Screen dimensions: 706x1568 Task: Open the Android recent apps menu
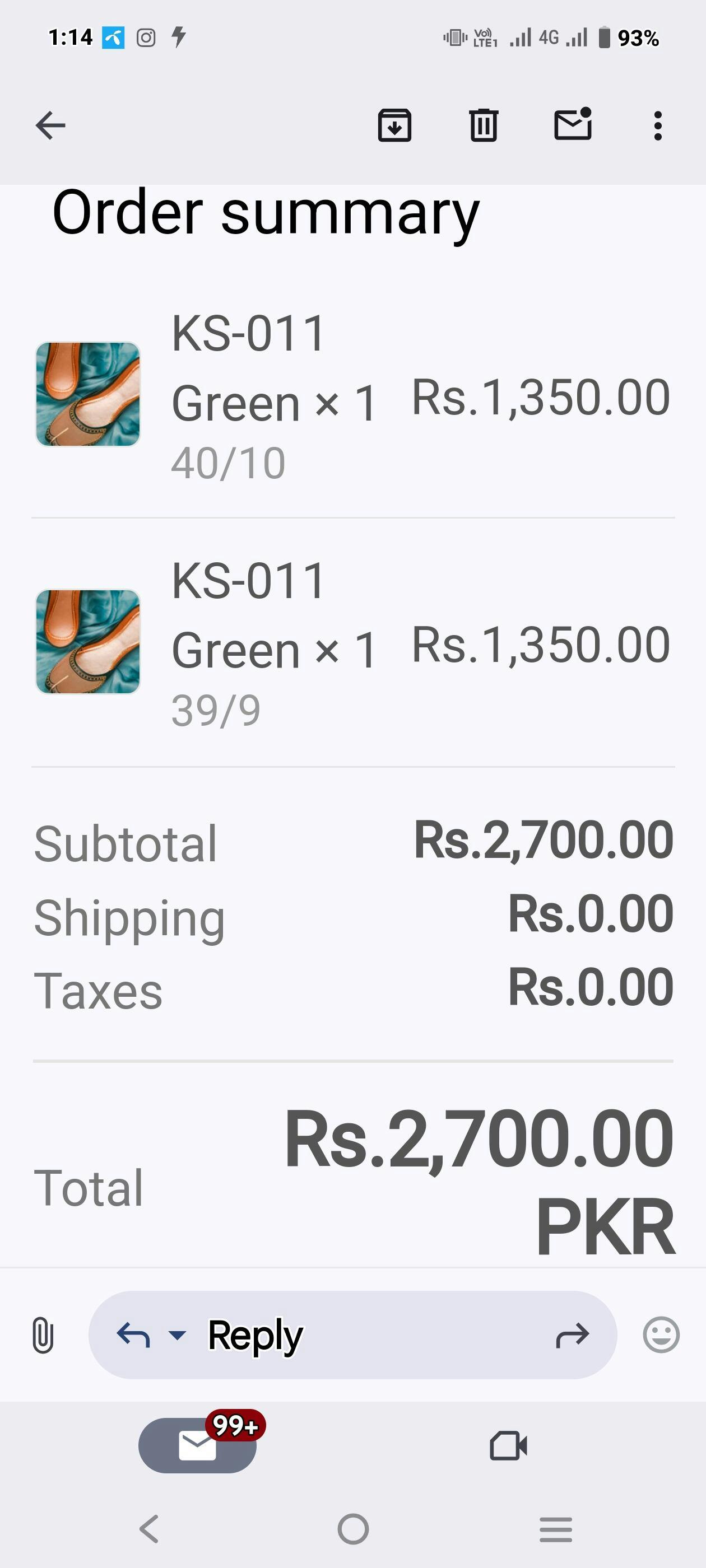click(x=555, y=1529)
